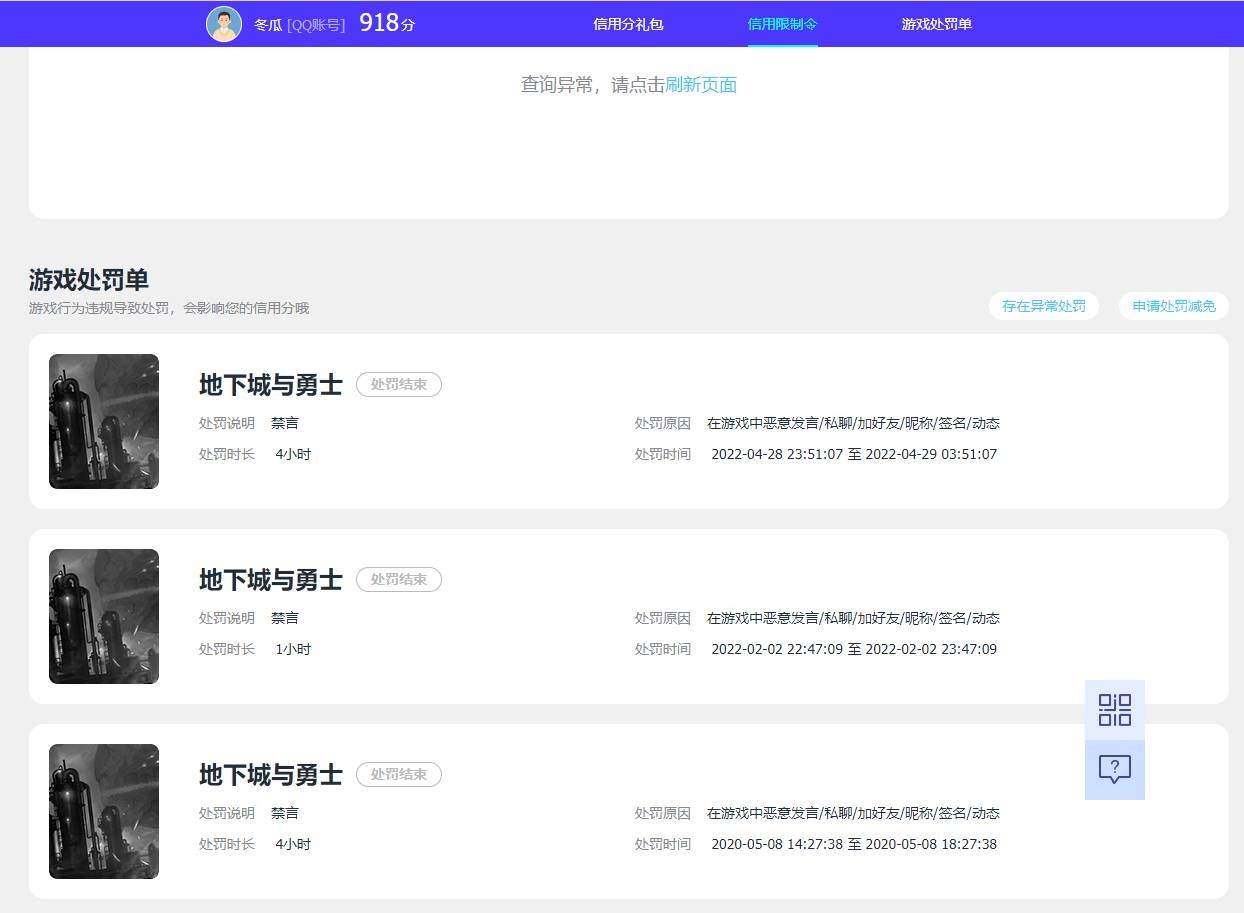Click time range 2022-02-02 22:47:09 至 2022-02-02 23:47:09
The height and width of the screenshot is (913, 1244).
tap(854, 649)
